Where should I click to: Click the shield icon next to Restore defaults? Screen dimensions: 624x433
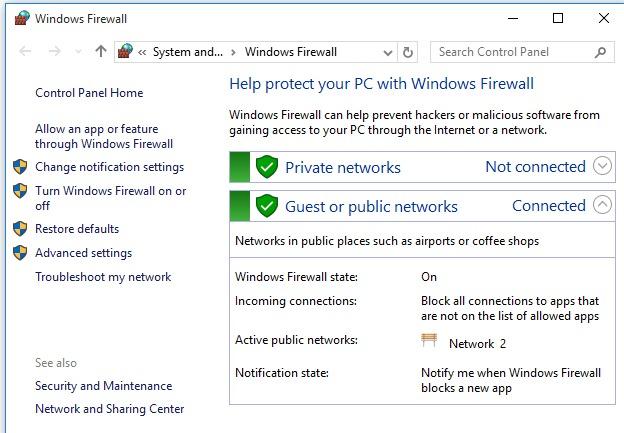pos(20,229)
